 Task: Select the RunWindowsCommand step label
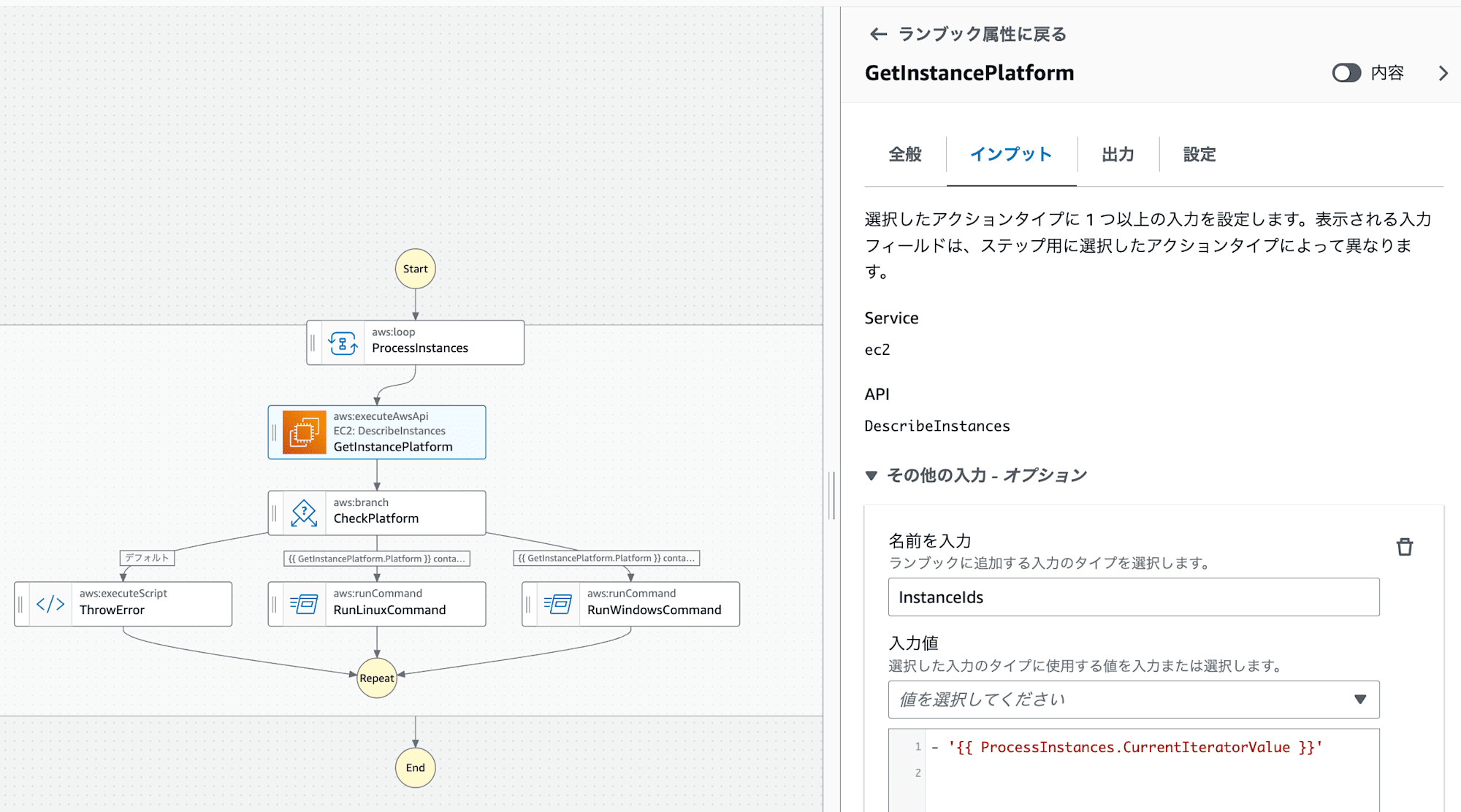click(x=654, y=610)
